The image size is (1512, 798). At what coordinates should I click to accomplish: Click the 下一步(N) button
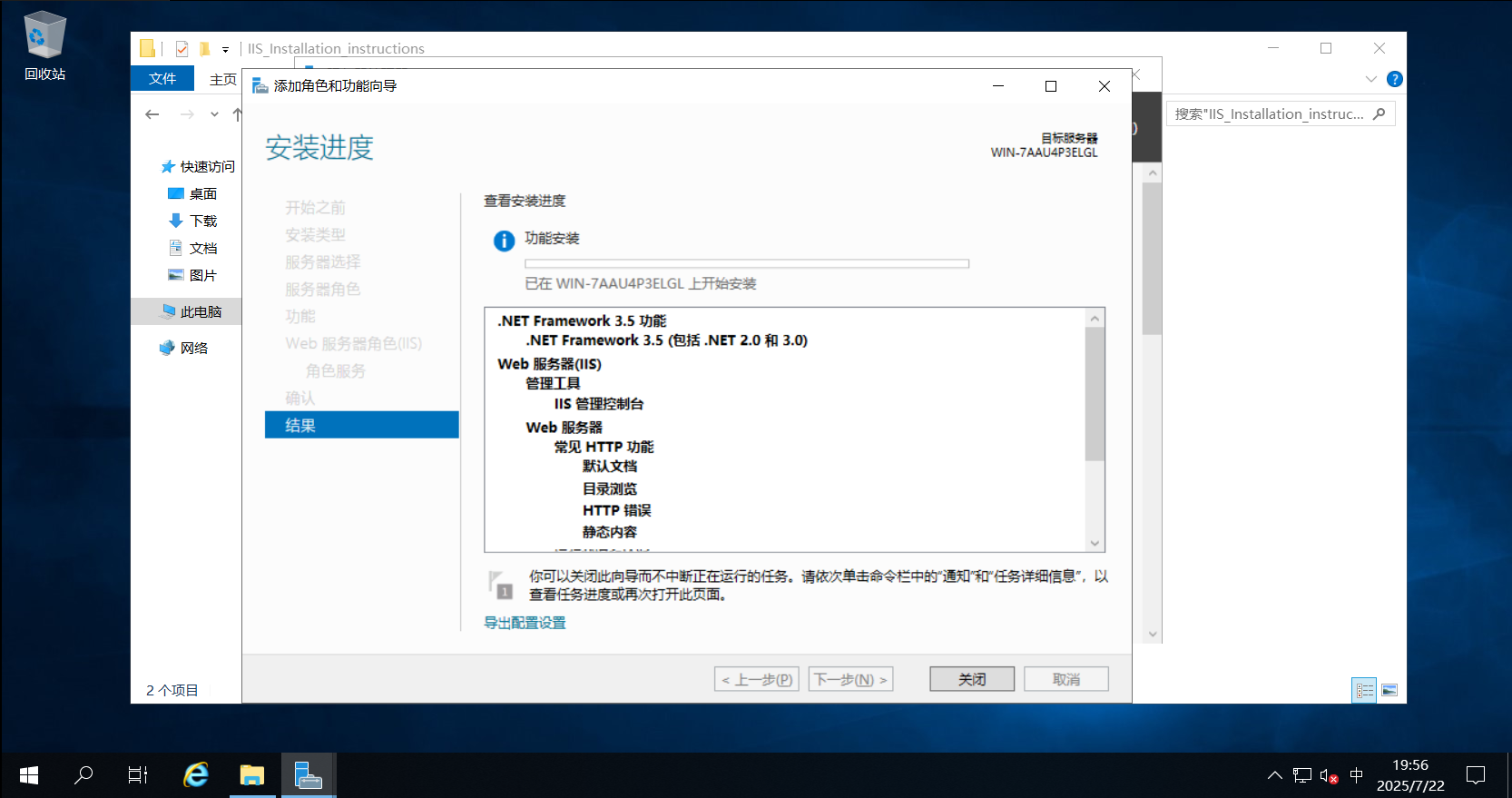[x=850, y=679]
